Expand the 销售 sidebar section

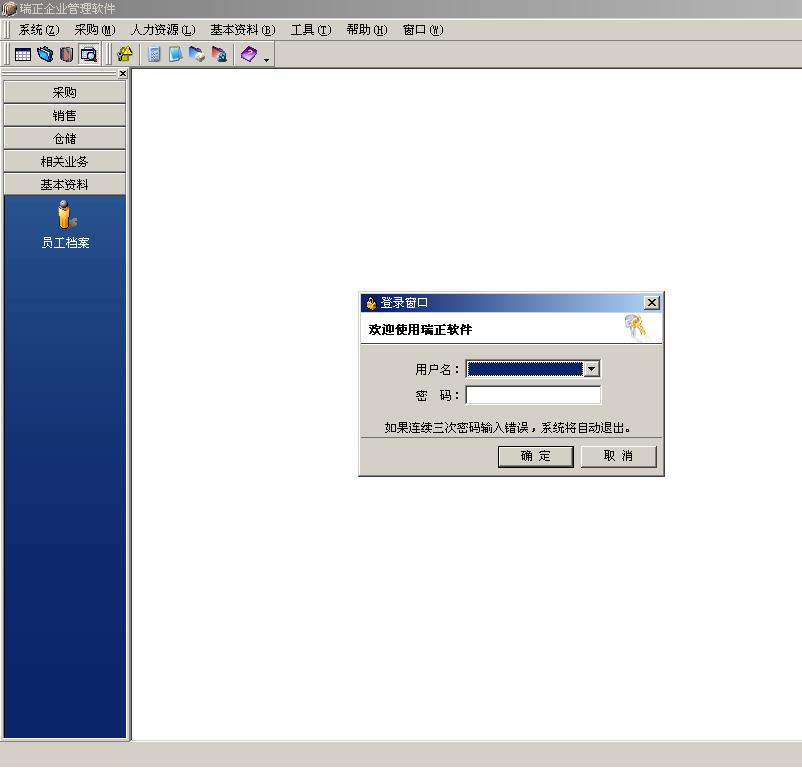point(64,116)
